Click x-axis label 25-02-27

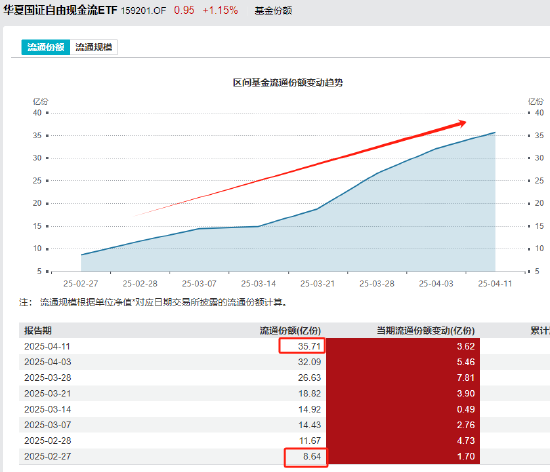(x=81, y=283)
